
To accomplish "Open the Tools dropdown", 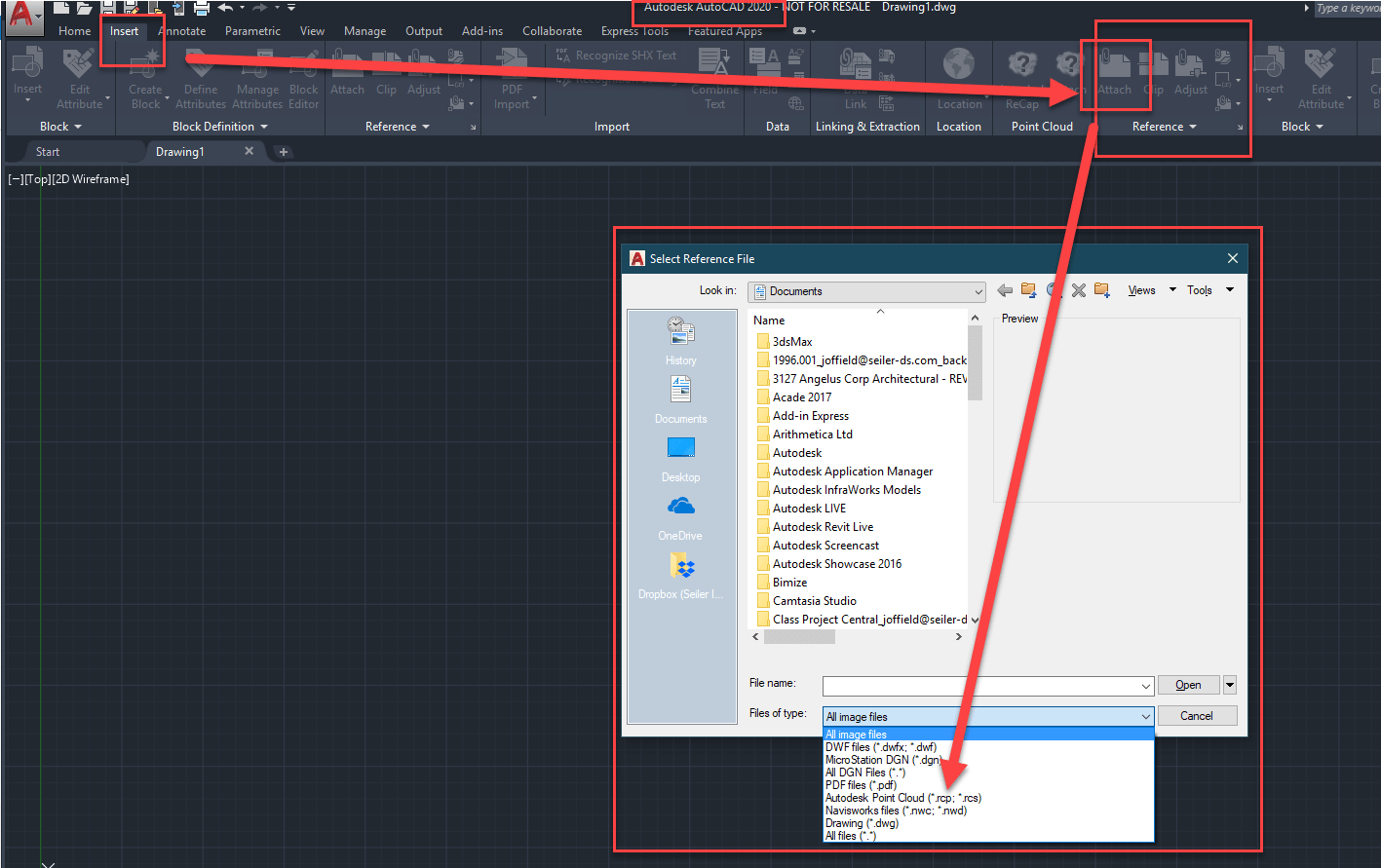I will coord(1202,289).
